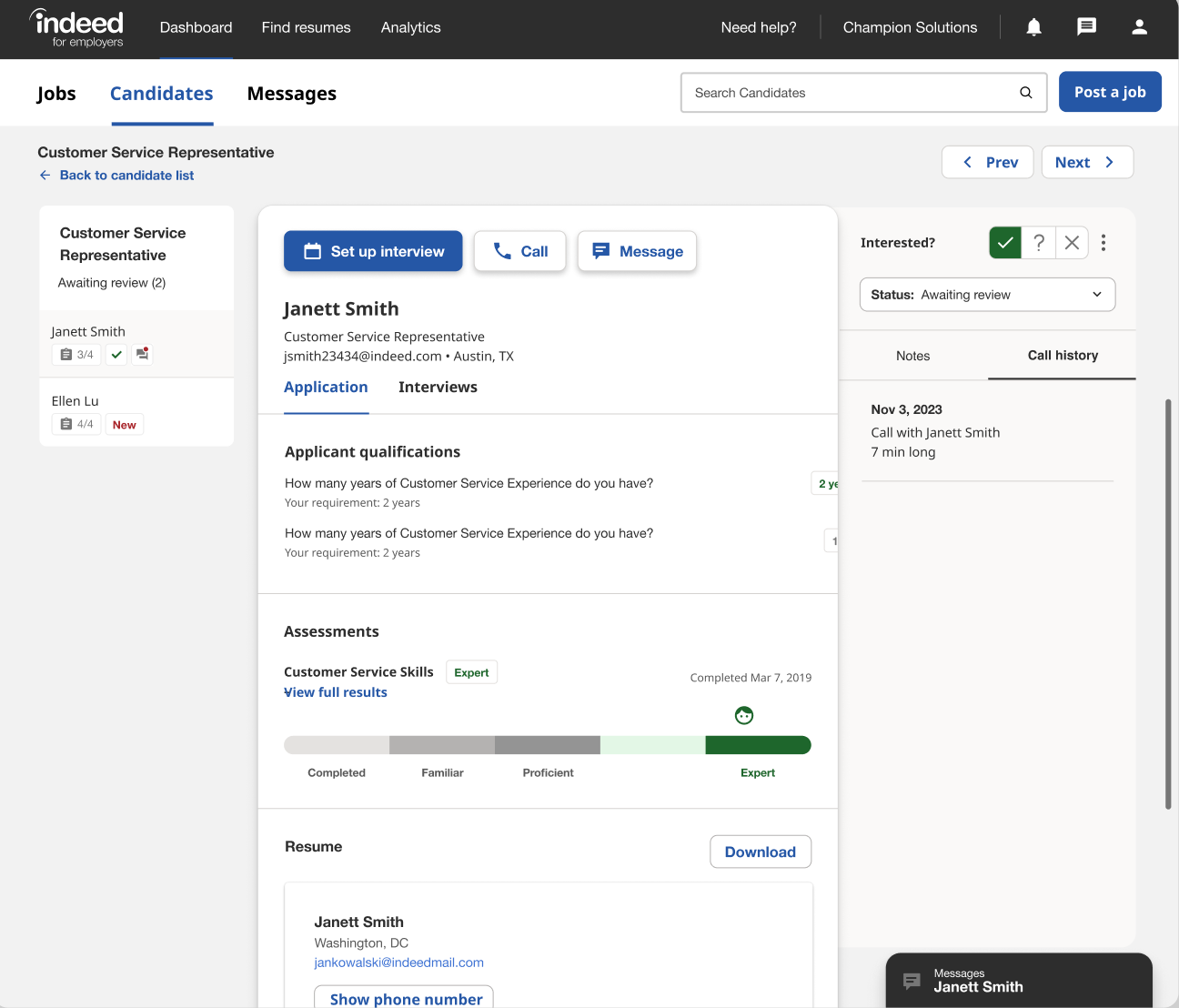Screen dimensions: 1179x1008
Task: Open the messages chat icon in header
Action: coord(1086,27)
